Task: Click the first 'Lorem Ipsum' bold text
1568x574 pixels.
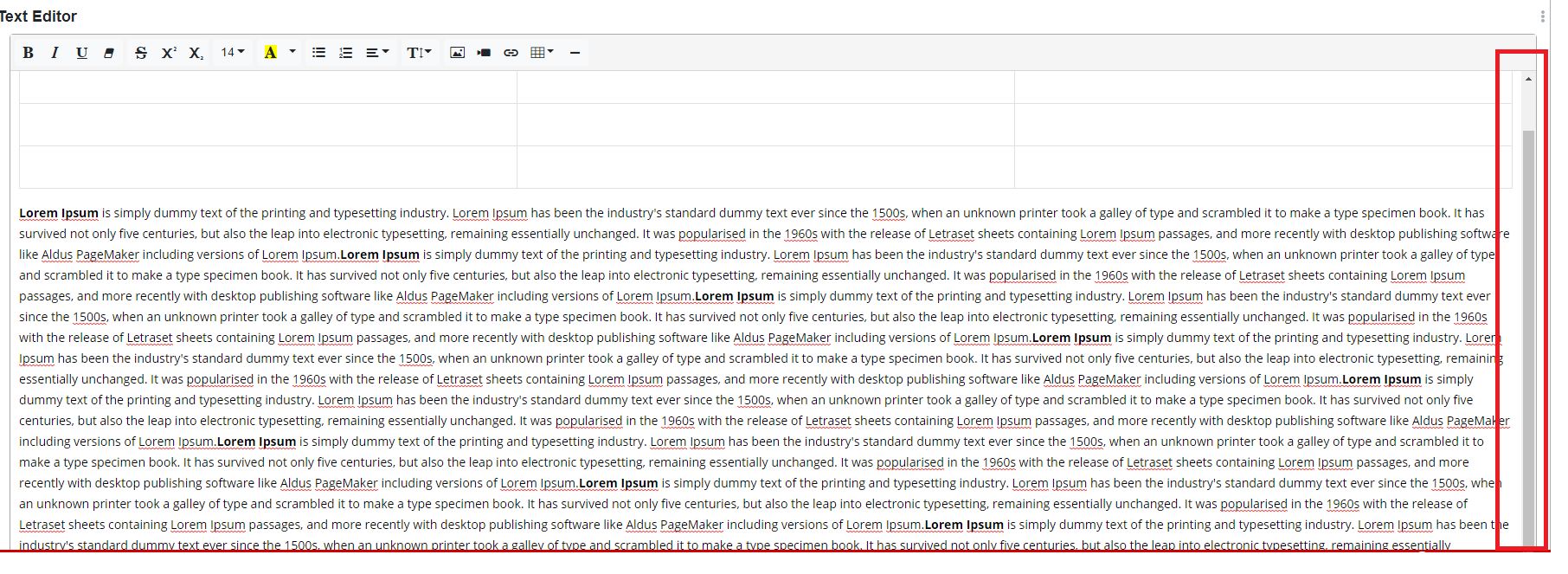Action: (59, 213)
